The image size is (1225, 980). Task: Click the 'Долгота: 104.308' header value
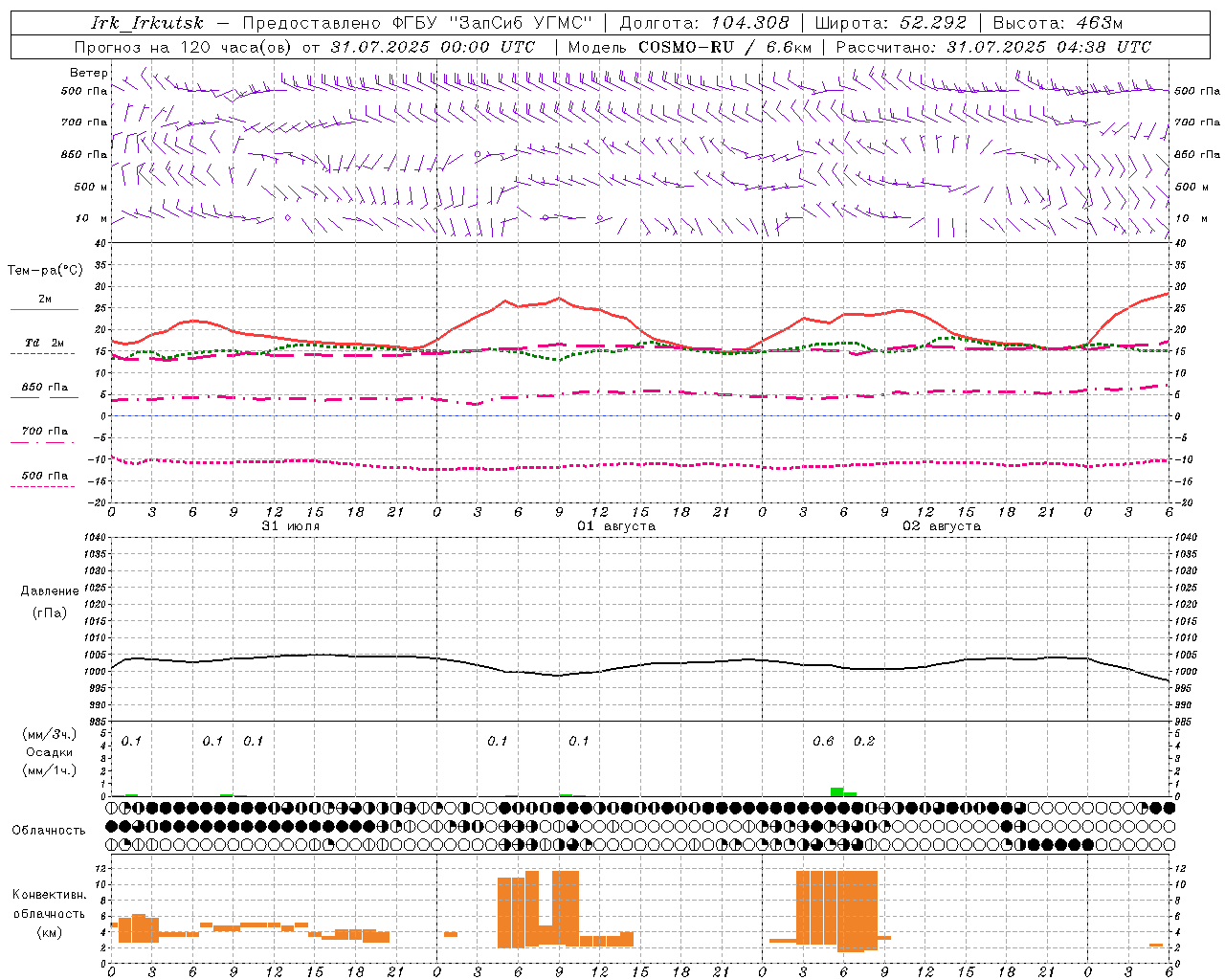click(704, 23)
